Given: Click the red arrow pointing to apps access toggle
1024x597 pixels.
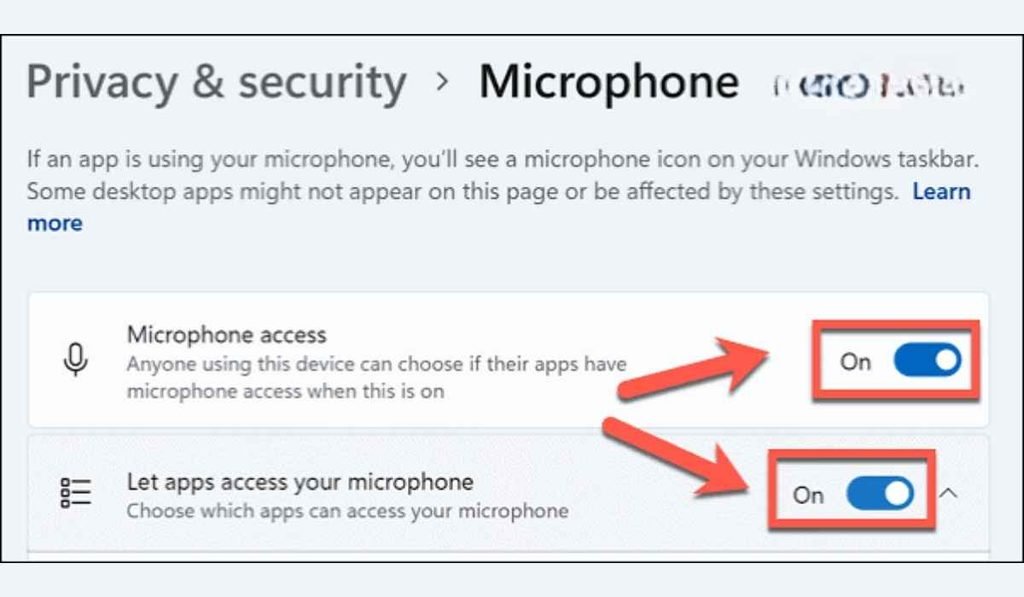Looking at the screenshot, I should pos(677,459).
